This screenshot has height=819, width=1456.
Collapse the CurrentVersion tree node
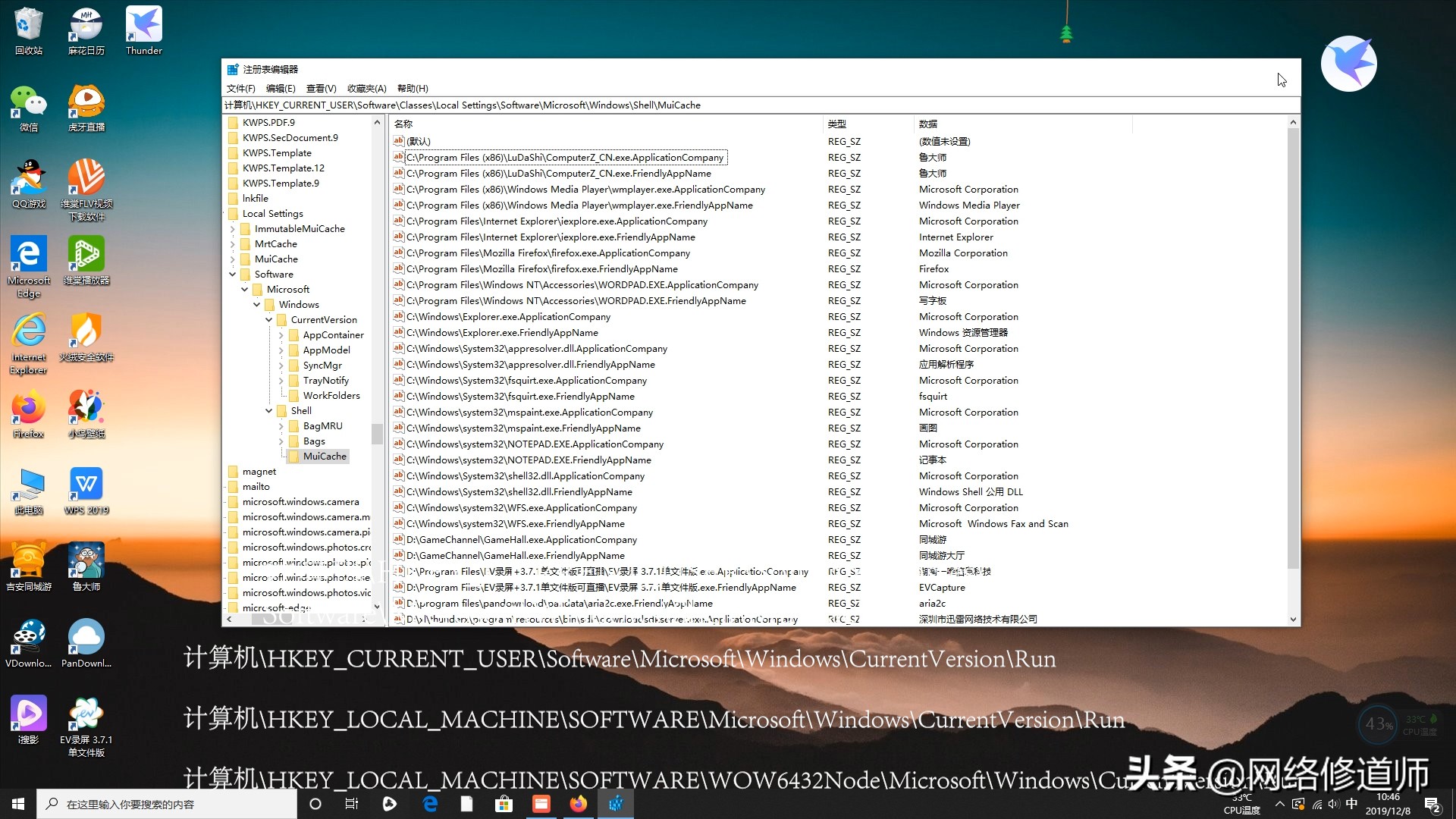[268, 319]
